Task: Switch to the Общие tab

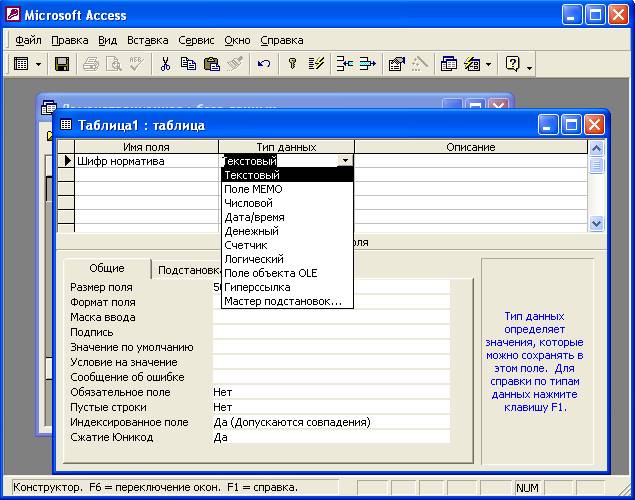Action: point(107,268)
